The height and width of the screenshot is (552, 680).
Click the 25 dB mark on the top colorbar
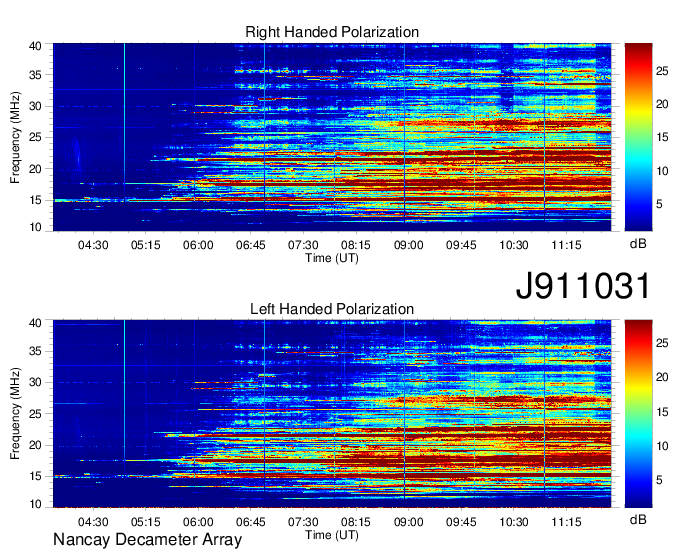coord(662,71)
